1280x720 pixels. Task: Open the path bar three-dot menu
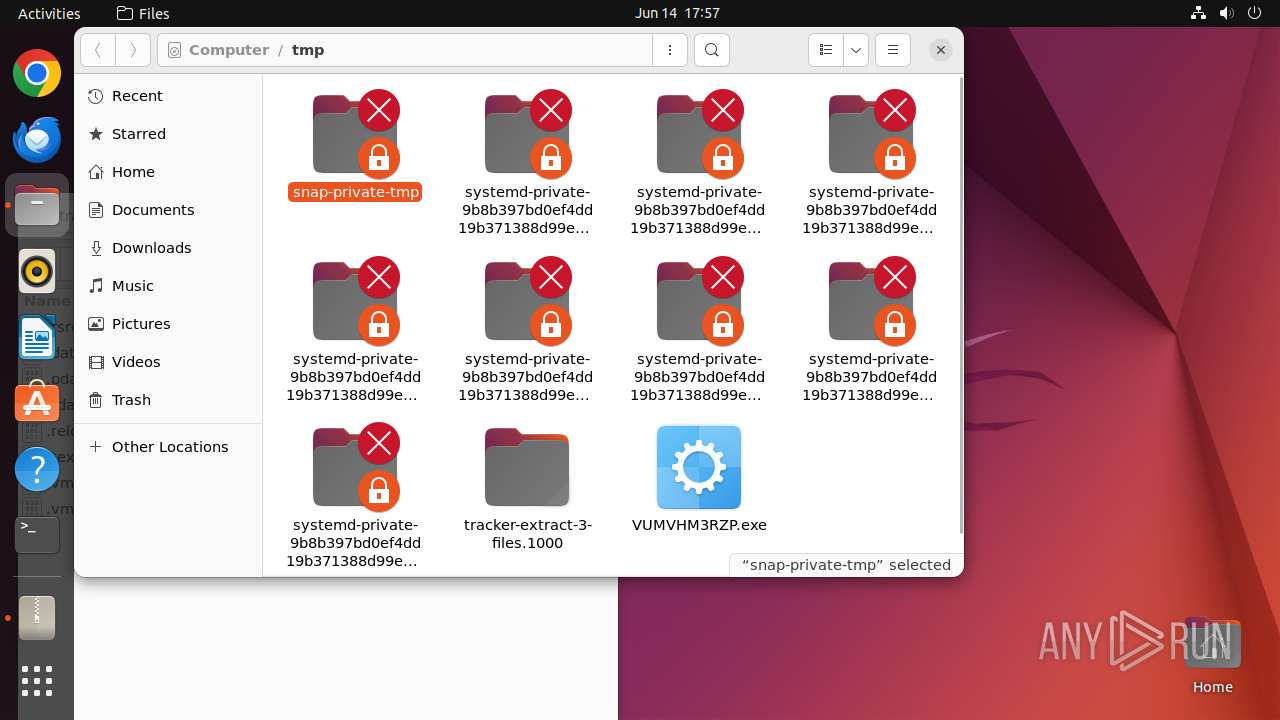click(x=669, y=50)
